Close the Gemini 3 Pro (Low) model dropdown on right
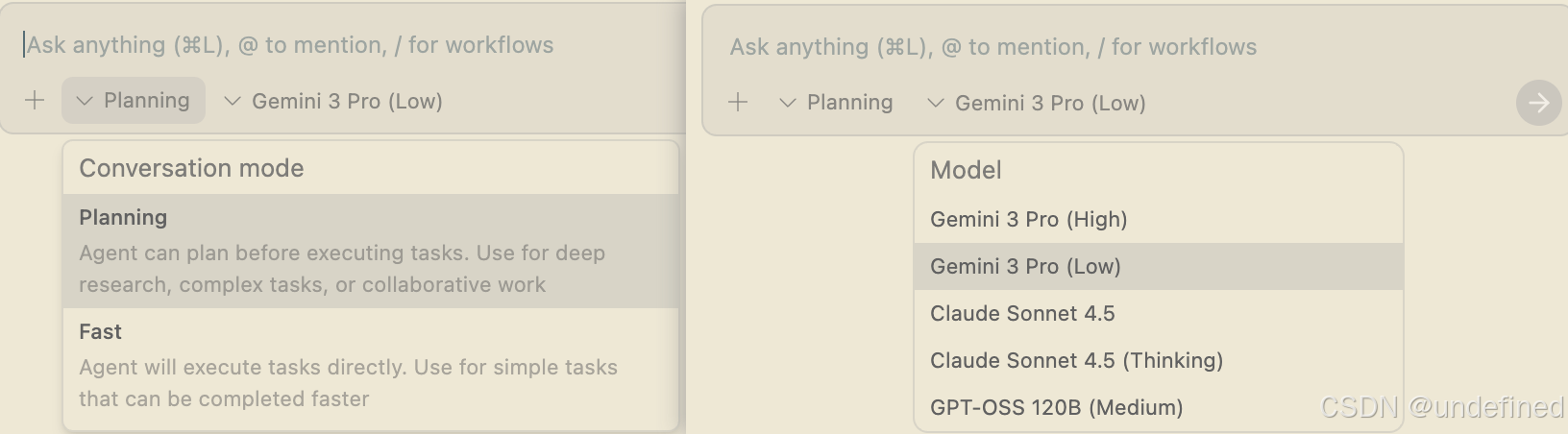Image resolution: width=1568 pixels, height=434 pixels. [1038, 104]
